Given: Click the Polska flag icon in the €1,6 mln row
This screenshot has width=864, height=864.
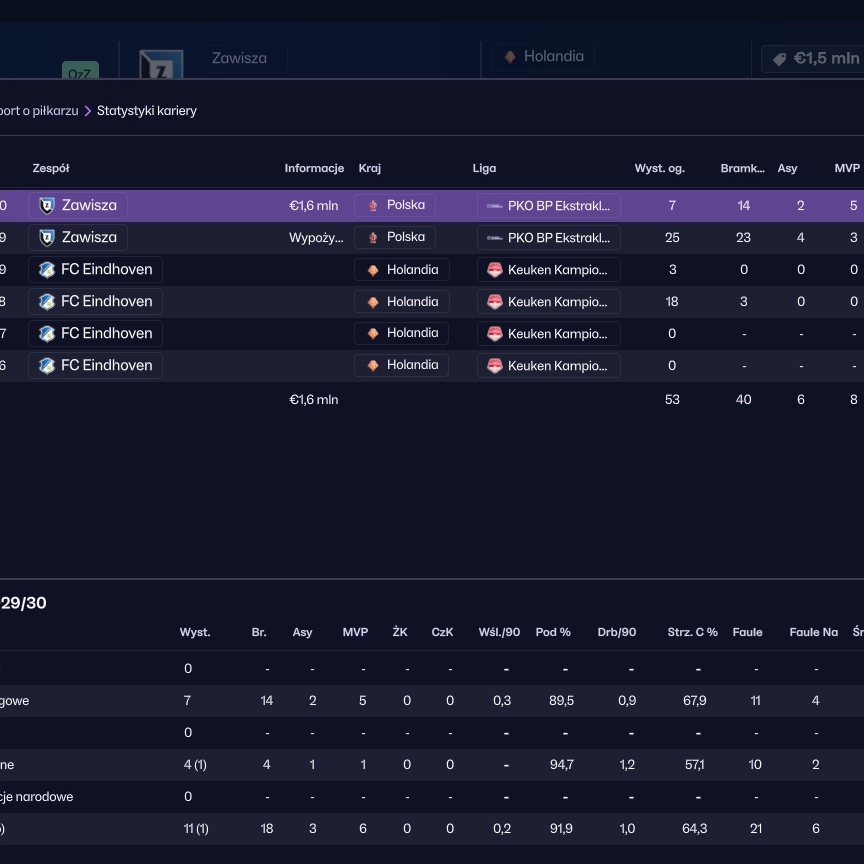Looking at the screenshot, I should pyautogui.click(x=373, y=206).
